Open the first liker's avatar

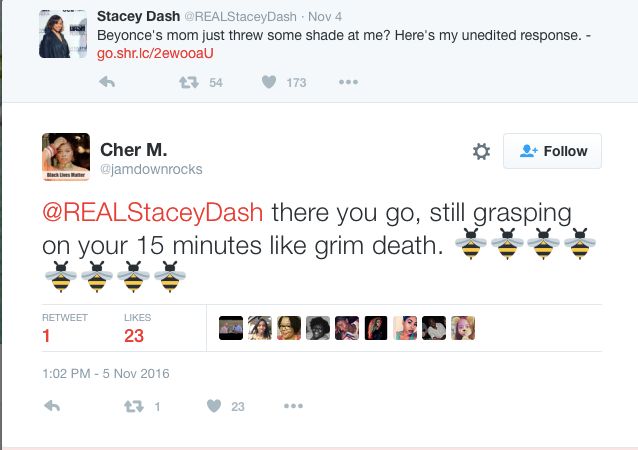tap(230, 328)
